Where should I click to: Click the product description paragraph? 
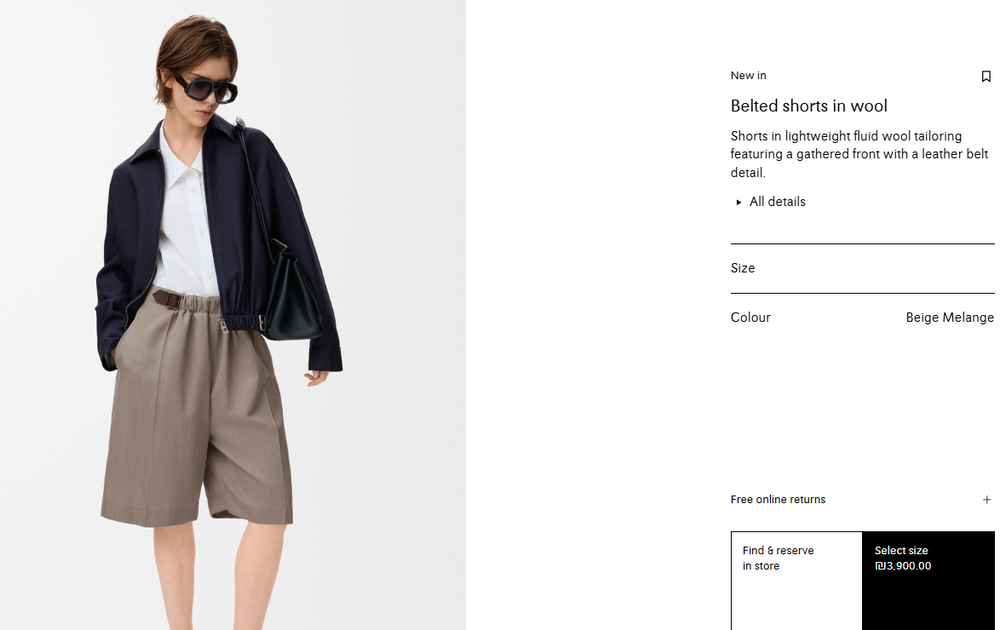859,154
